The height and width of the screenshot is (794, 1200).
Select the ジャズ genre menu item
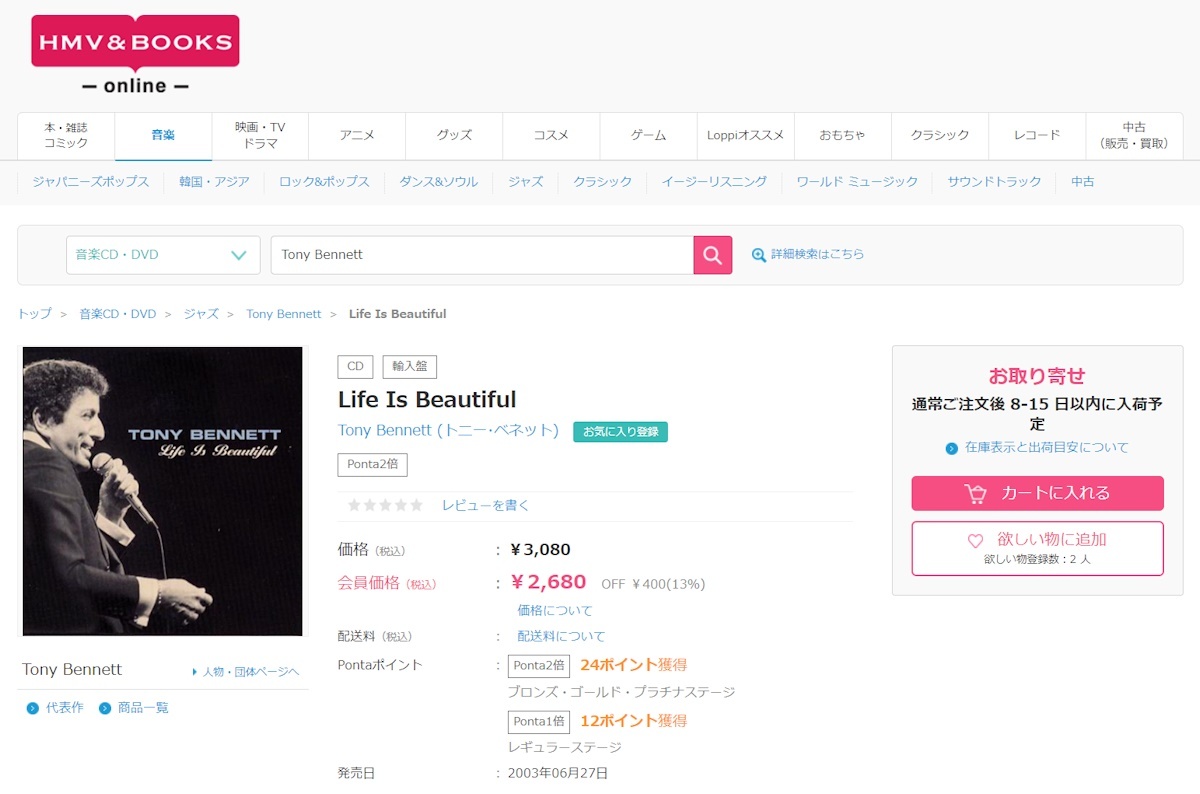coord(525,182)
